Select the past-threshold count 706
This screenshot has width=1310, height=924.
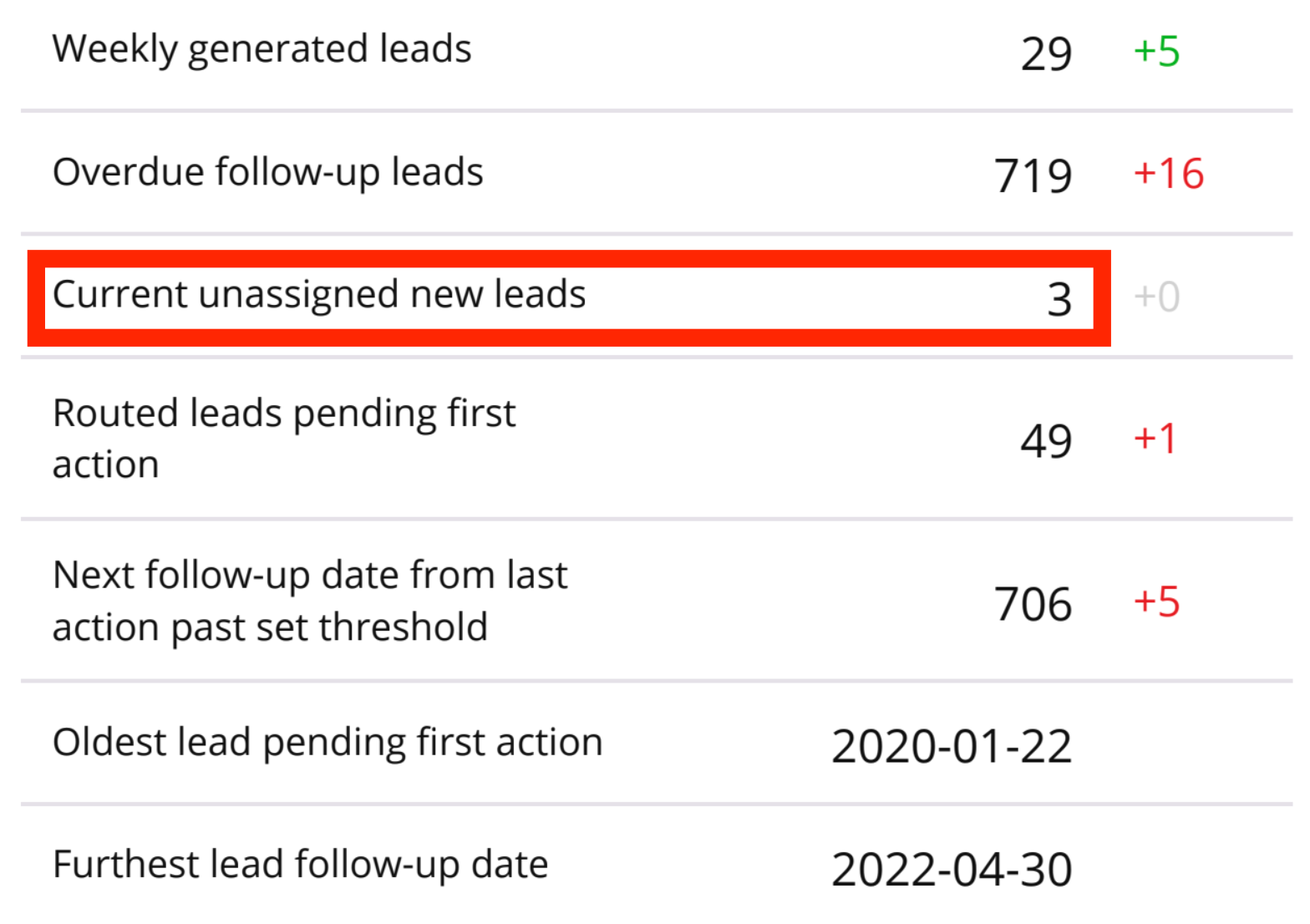point(1033,604)
